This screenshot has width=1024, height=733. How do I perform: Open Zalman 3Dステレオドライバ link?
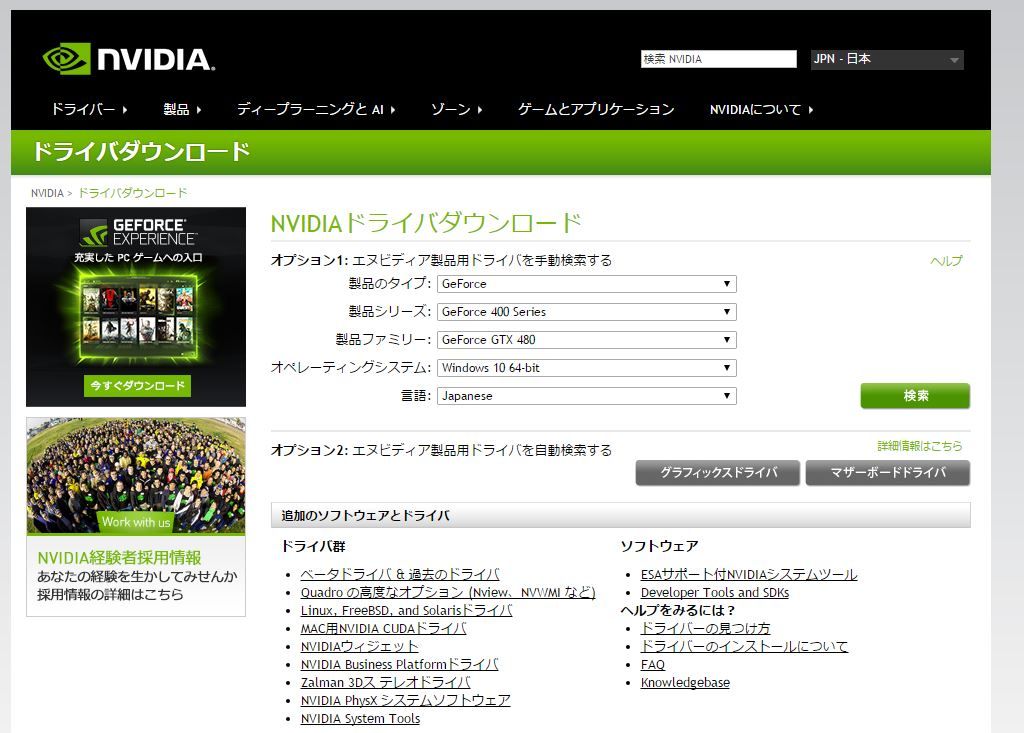coord(385,682)
